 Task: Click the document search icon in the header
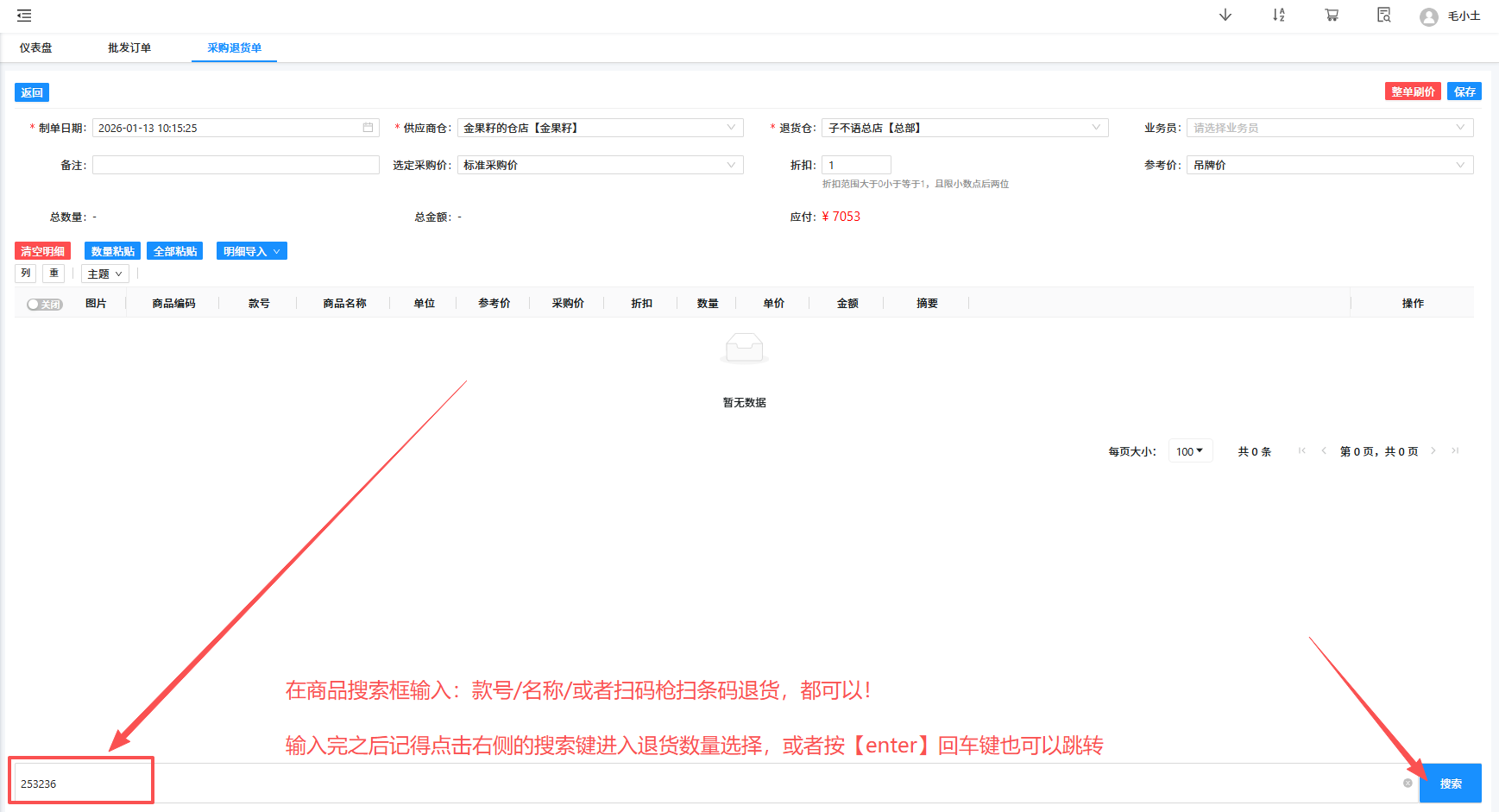(x=1383, y=15)
